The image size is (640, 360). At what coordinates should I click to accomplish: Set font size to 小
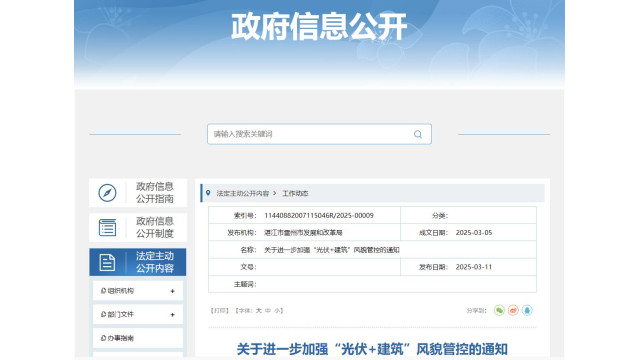click(277, 311)
